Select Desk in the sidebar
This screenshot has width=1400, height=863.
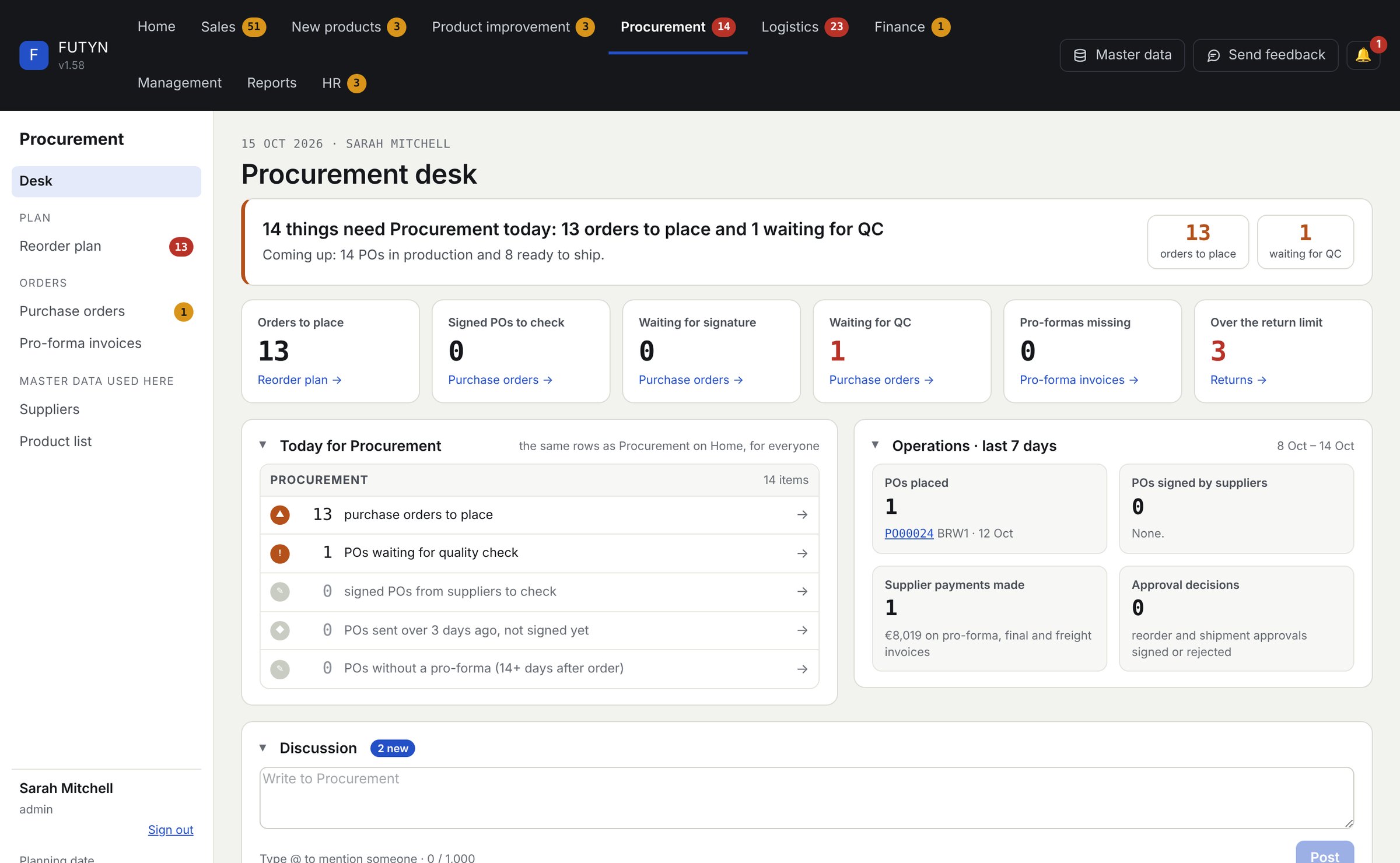[106, 181]
